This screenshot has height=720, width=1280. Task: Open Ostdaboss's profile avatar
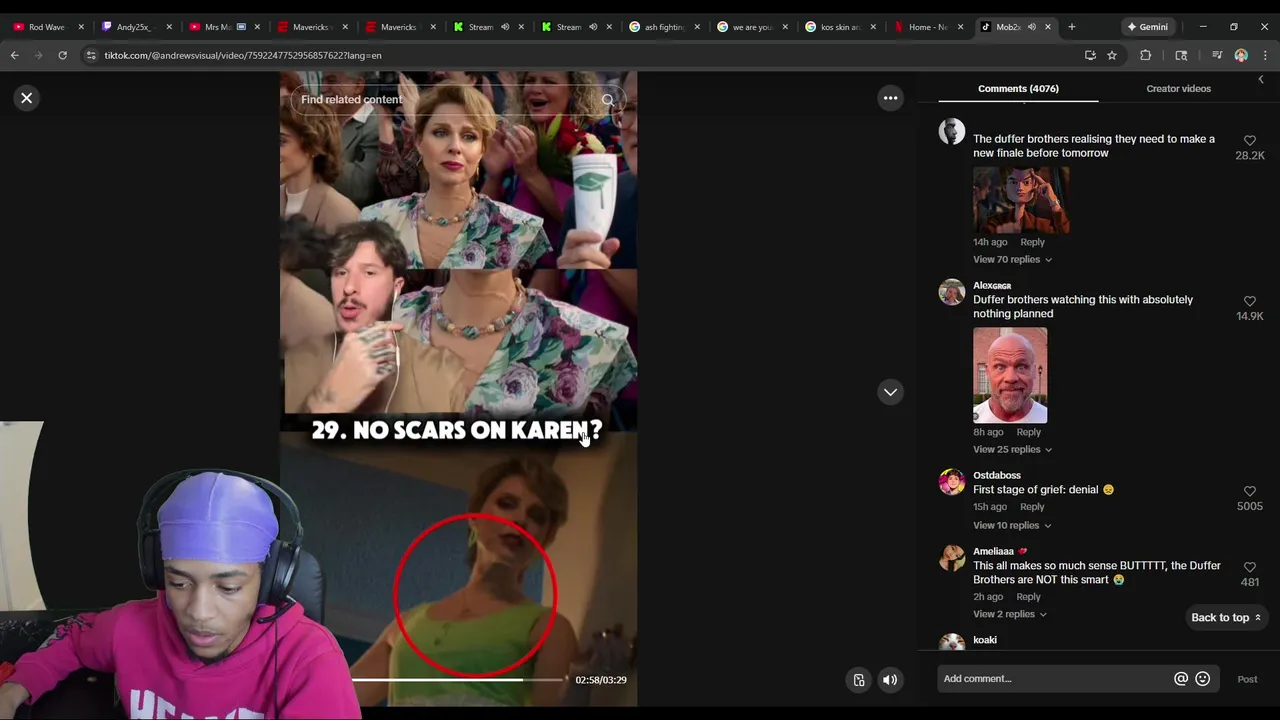952,482
